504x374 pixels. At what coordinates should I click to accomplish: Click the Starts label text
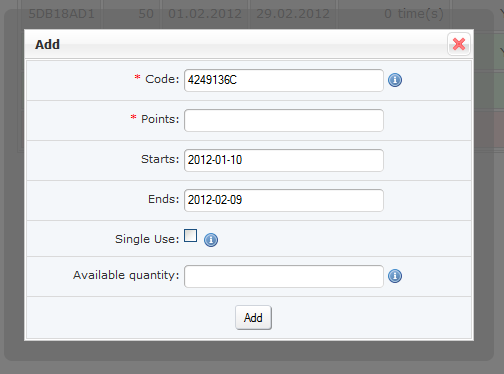click(x=160, y=159)
